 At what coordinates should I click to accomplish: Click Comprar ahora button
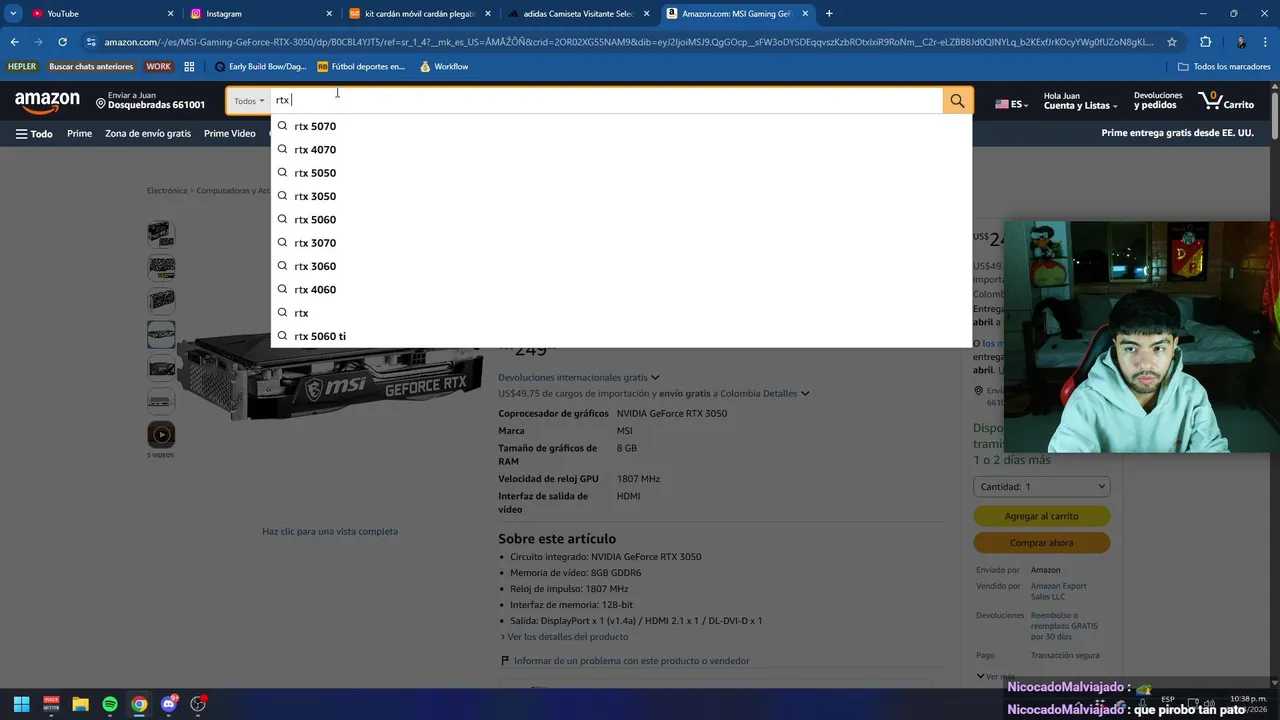(x=1041, y=542)
